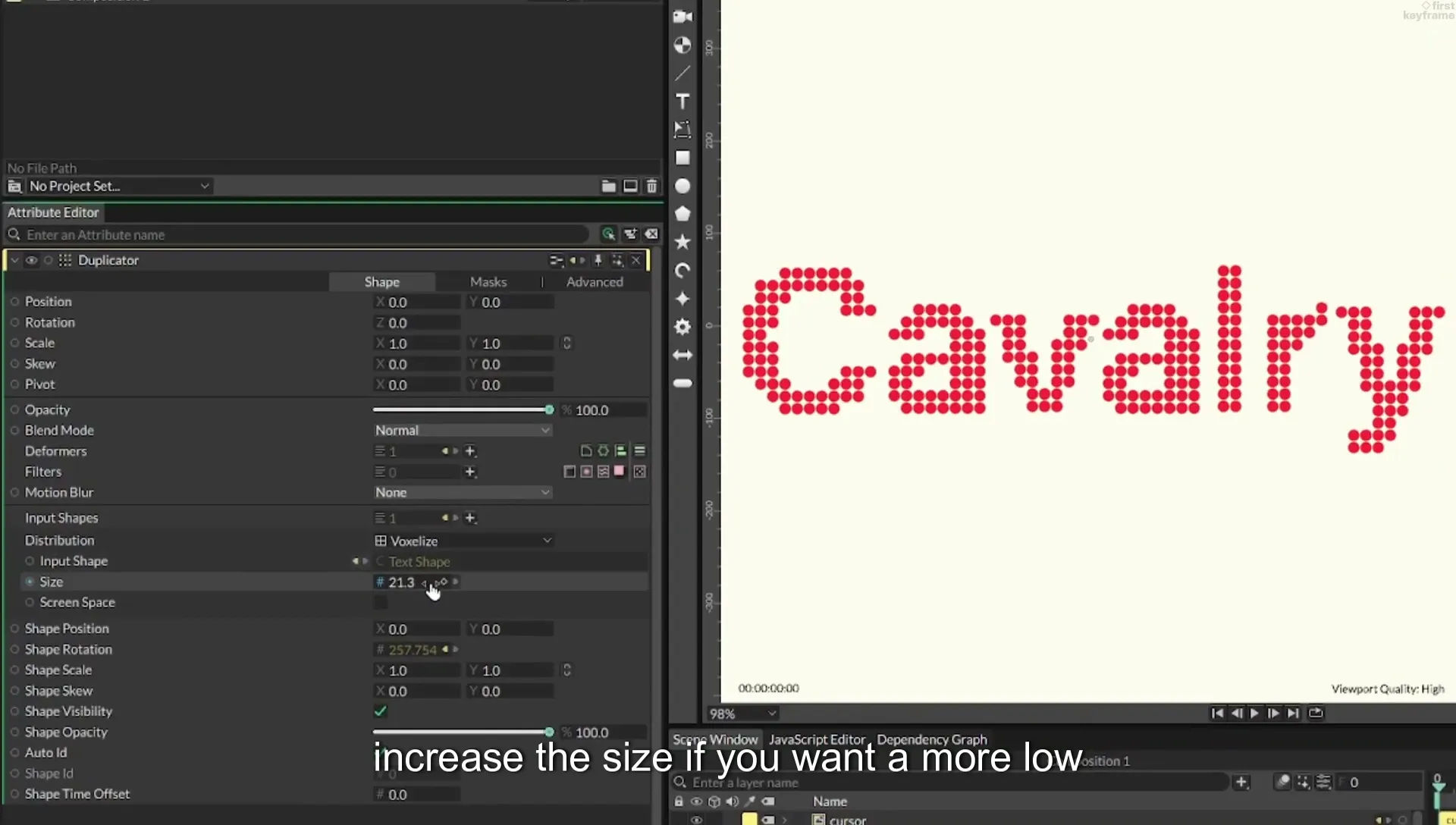Viewport: 1456px width, 825px height.
Task: Toggle Duplicator layer visibility eye
Action: 31,260
